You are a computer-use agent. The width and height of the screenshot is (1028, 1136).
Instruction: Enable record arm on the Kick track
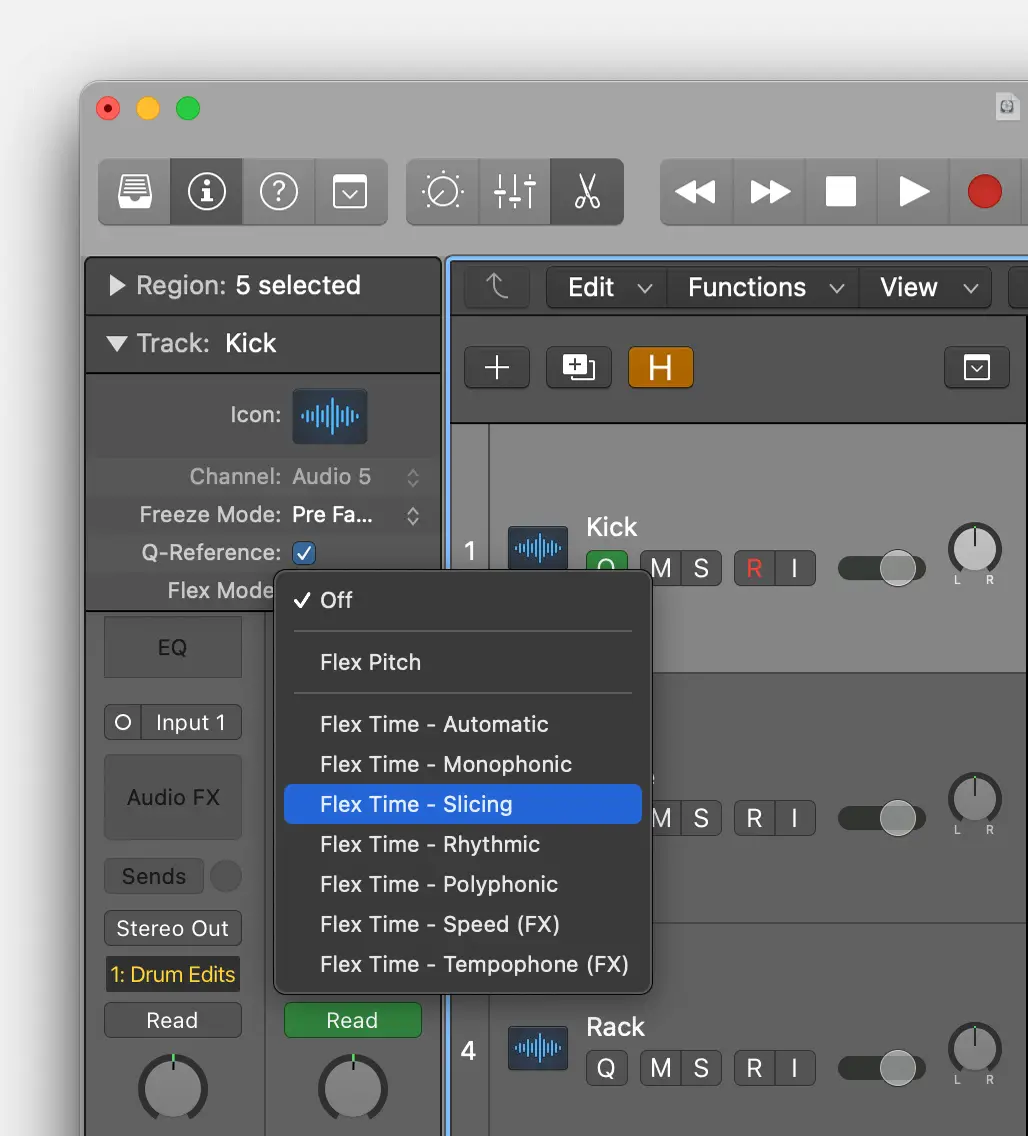pyautogui.click(x=753, y=568)
